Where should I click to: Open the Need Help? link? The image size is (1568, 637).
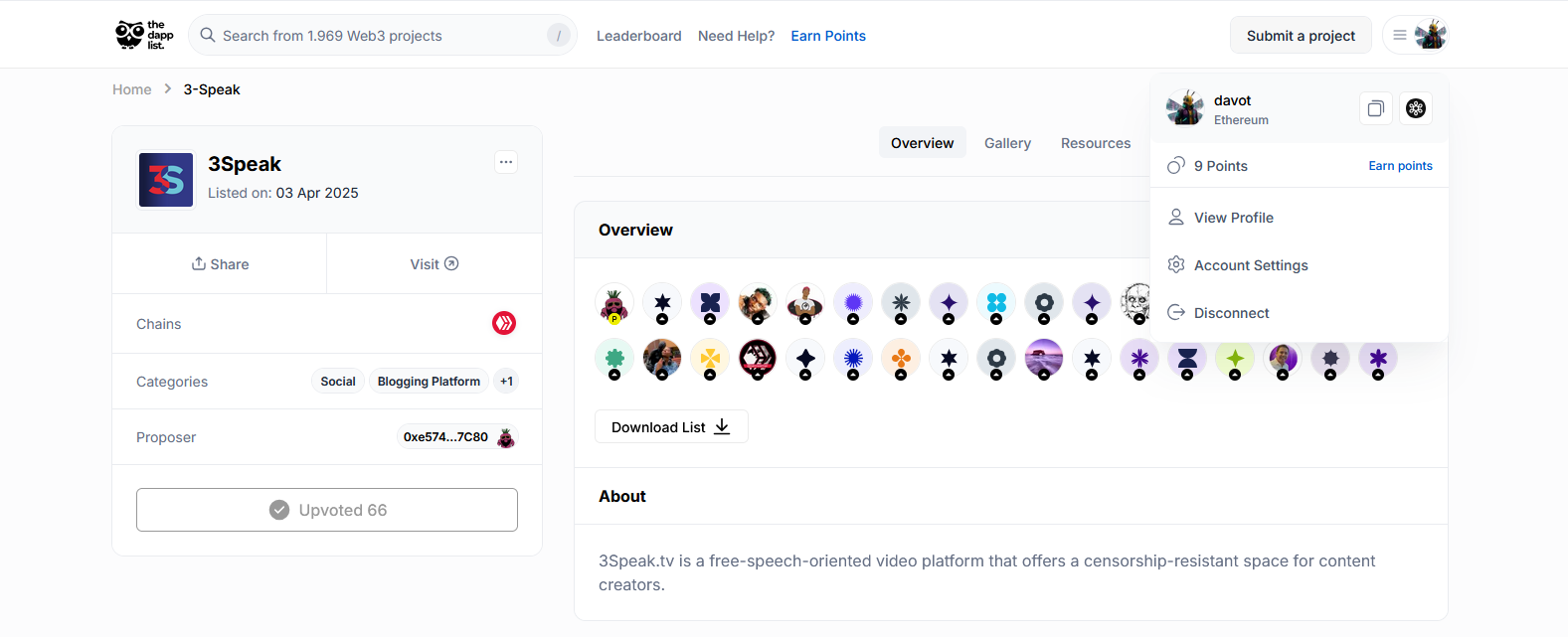736,36
